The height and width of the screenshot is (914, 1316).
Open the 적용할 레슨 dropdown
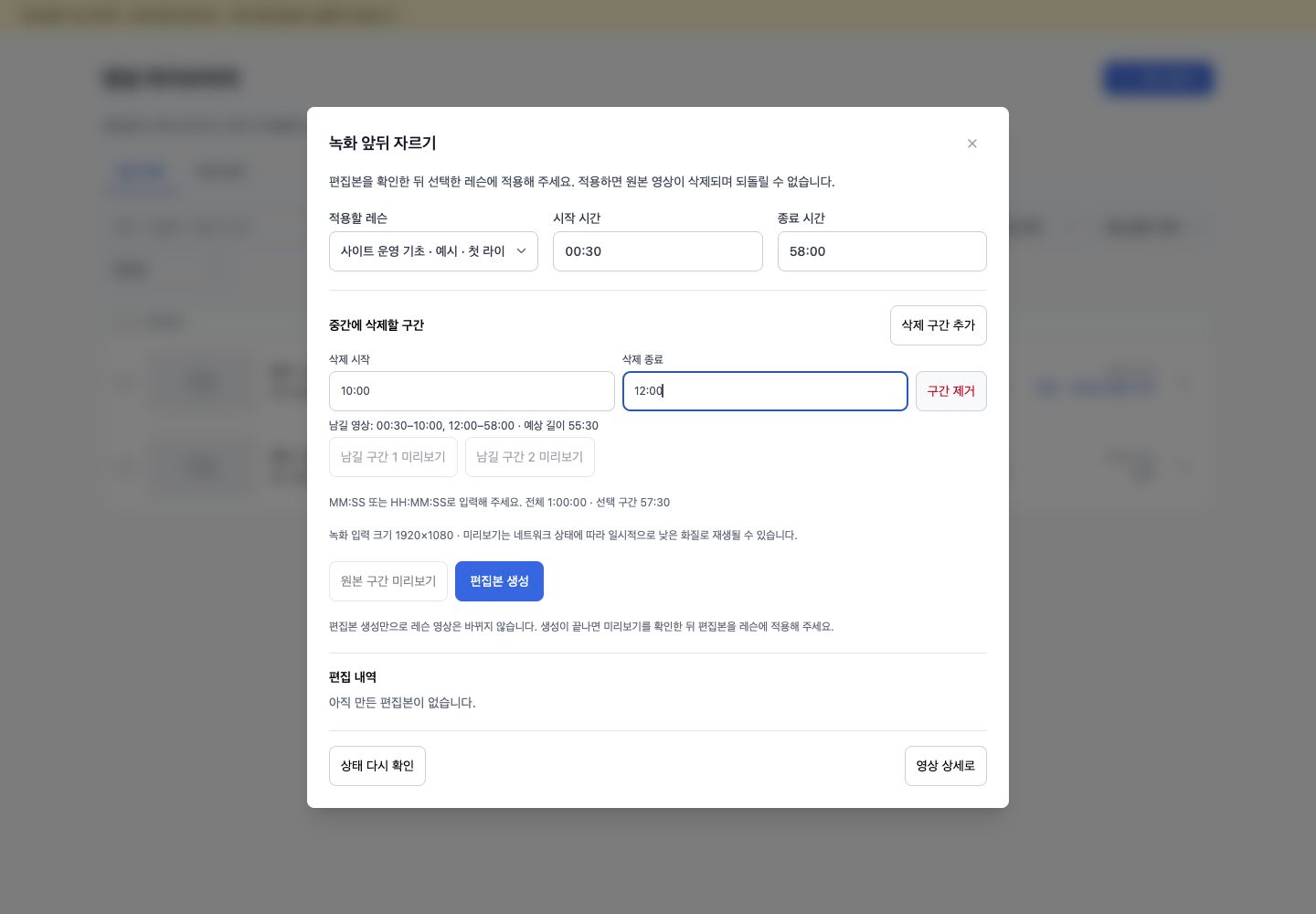(433, 251)
